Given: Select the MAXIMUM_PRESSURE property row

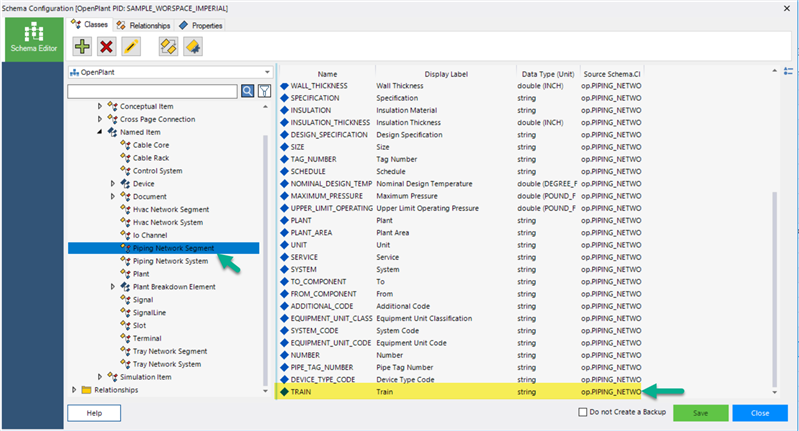Looking at the screenshot, I should pos(461,196).
